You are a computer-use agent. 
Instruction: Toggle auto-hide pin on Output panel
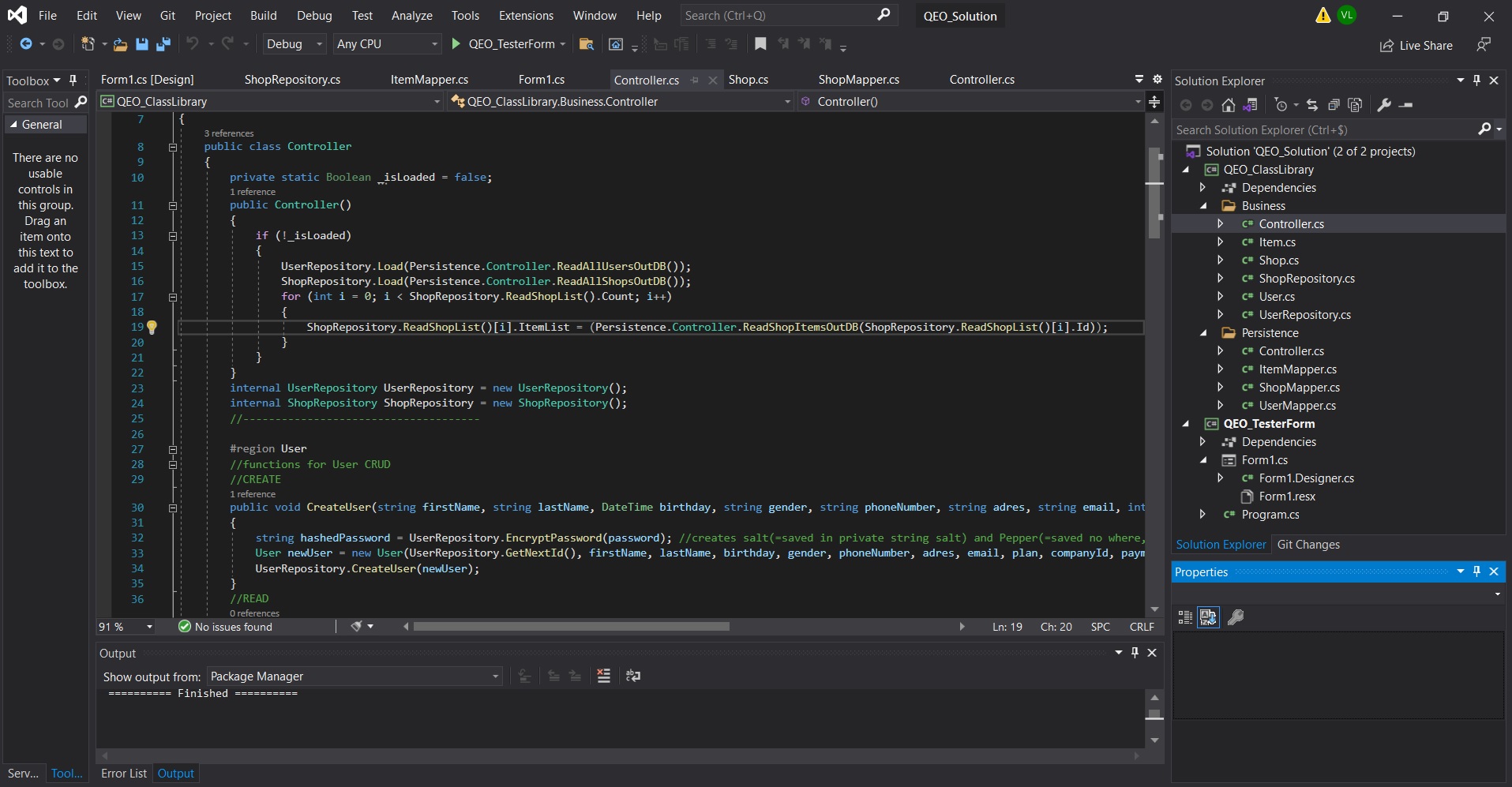tap(1135, 653)
